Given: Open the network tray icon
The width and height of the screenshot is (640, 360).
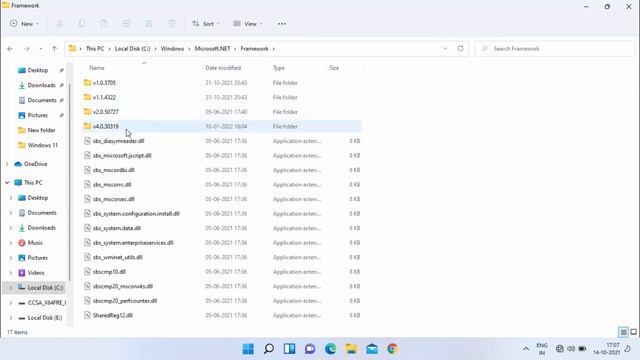Looking at the screenshot, I should 560,349.
